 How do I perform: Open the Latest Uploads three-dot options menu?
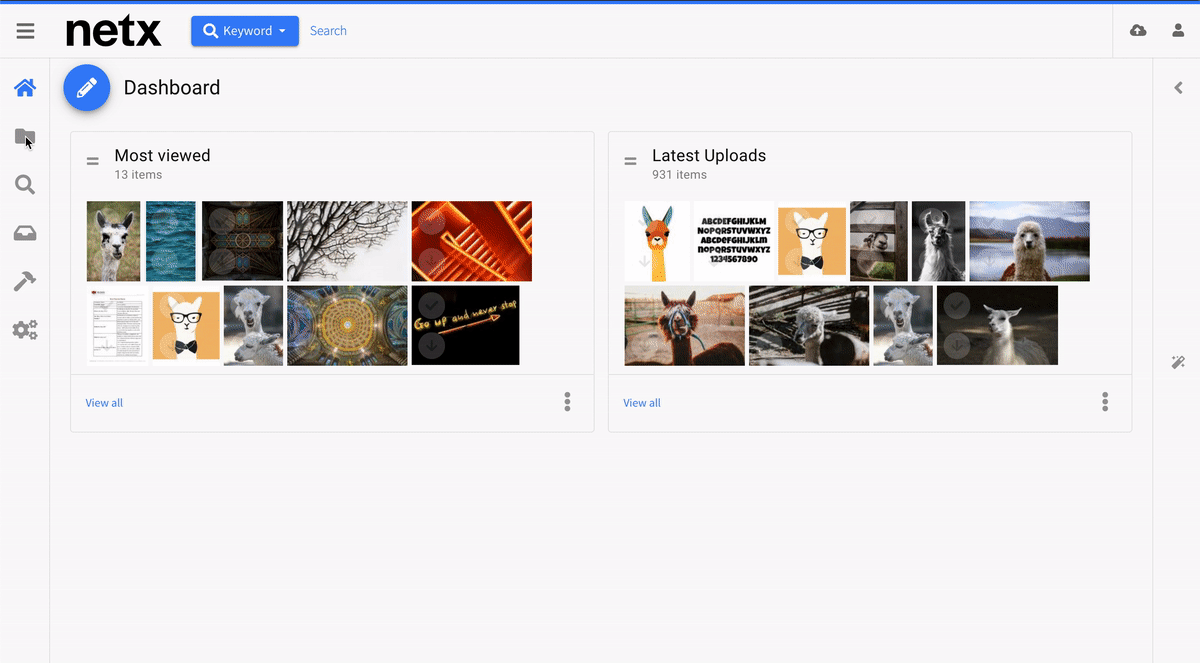1105,402
